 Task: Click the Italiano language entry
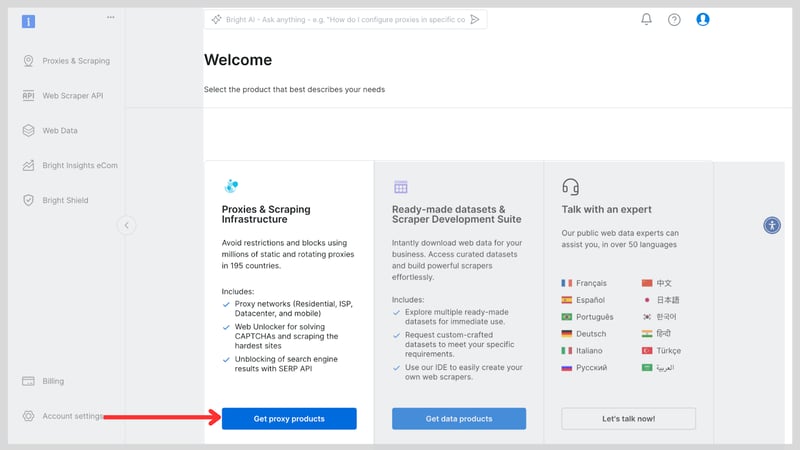582,351
